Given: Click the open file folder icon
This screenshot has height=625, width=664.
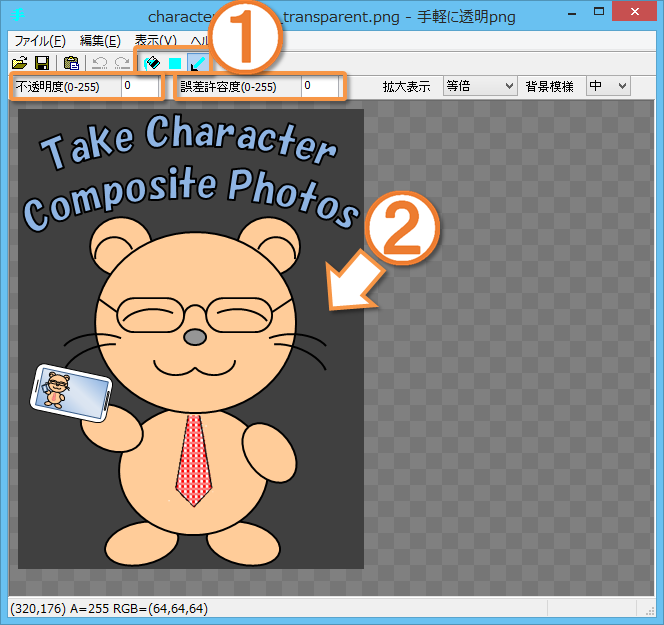Looking at the screenshot, I should [19, 63].
